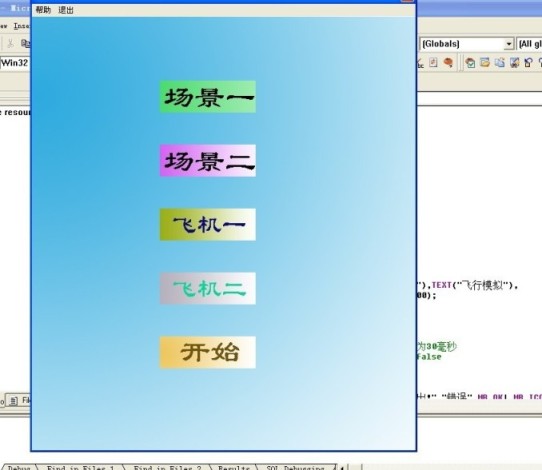Click the 开始 start button
This screenshot has width=542, height=470.
[x=208, y=352]
